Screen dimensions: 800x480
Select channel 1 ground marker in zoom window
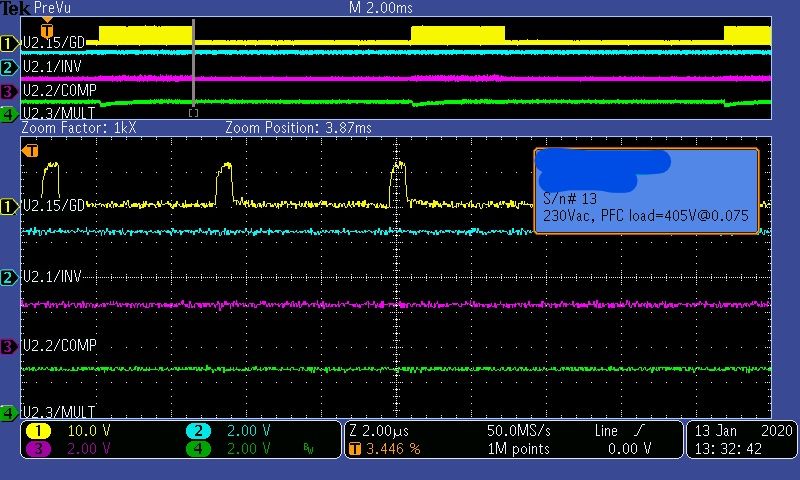pos(9,206)
